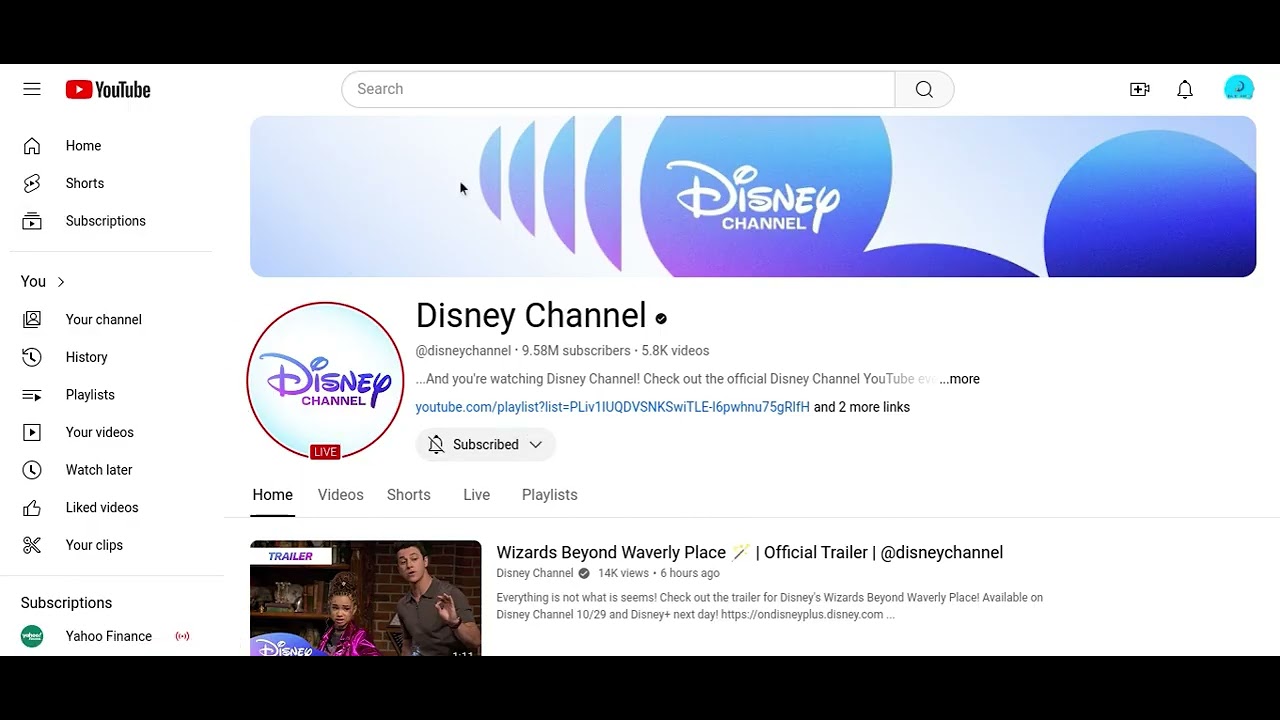
Task: Click the '6 hours ago' text
Action: 690,573
